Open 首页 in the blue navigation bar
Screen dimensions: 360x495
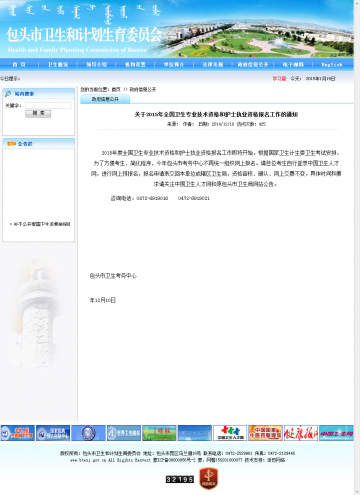(x=19, y=64)
